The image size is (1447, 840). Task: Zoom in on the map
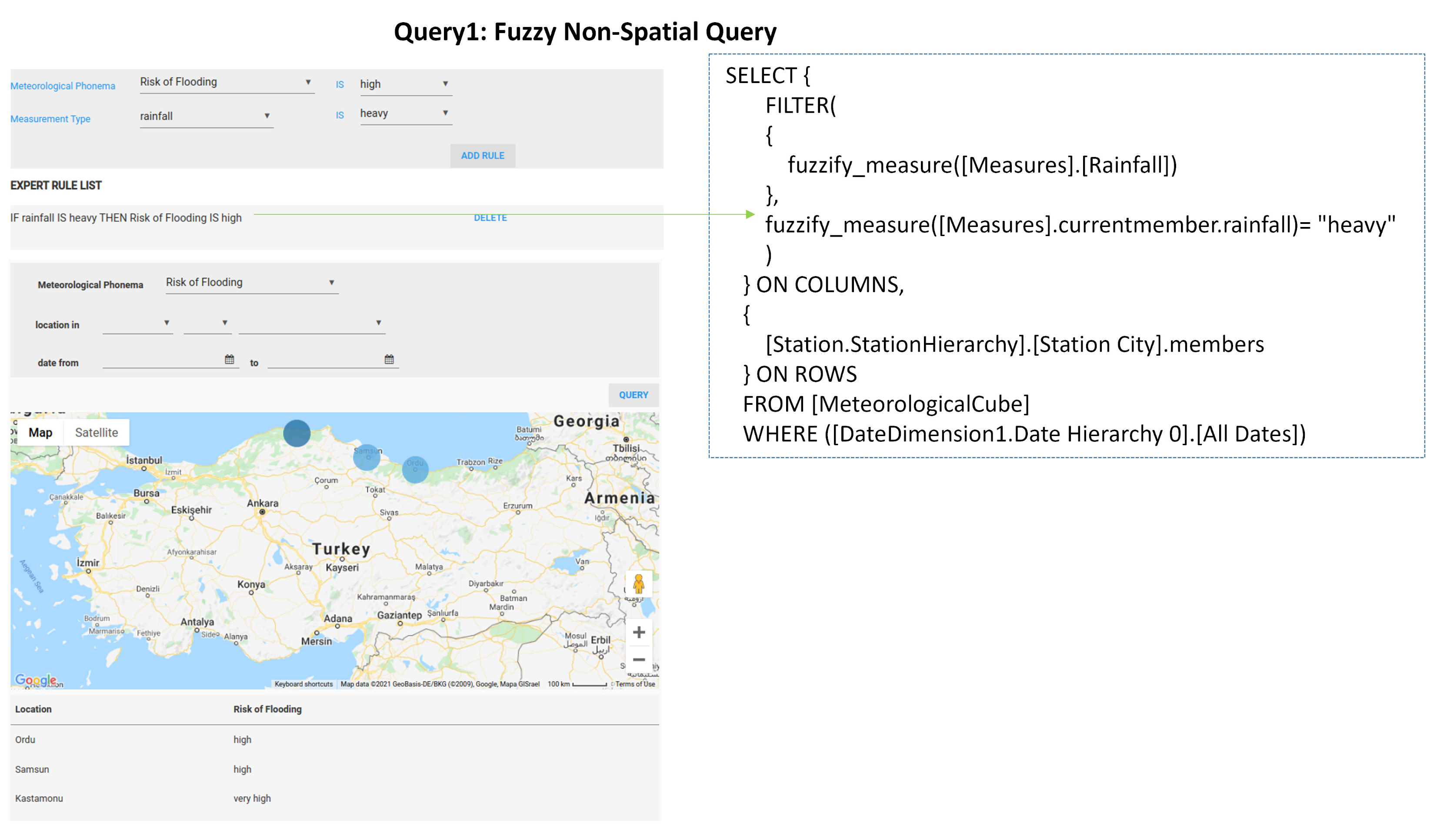click(639, 632)
